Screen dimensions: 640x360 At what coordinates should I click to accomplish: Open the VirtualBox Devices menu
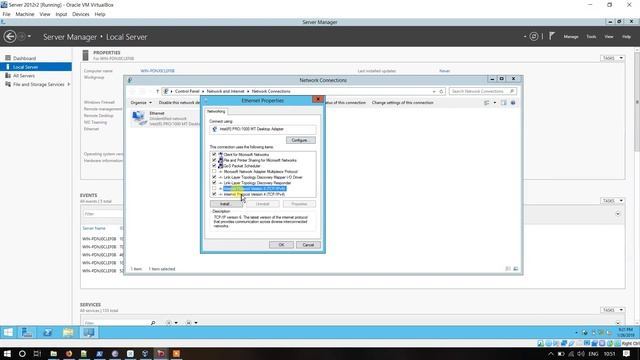click(80, 14)
